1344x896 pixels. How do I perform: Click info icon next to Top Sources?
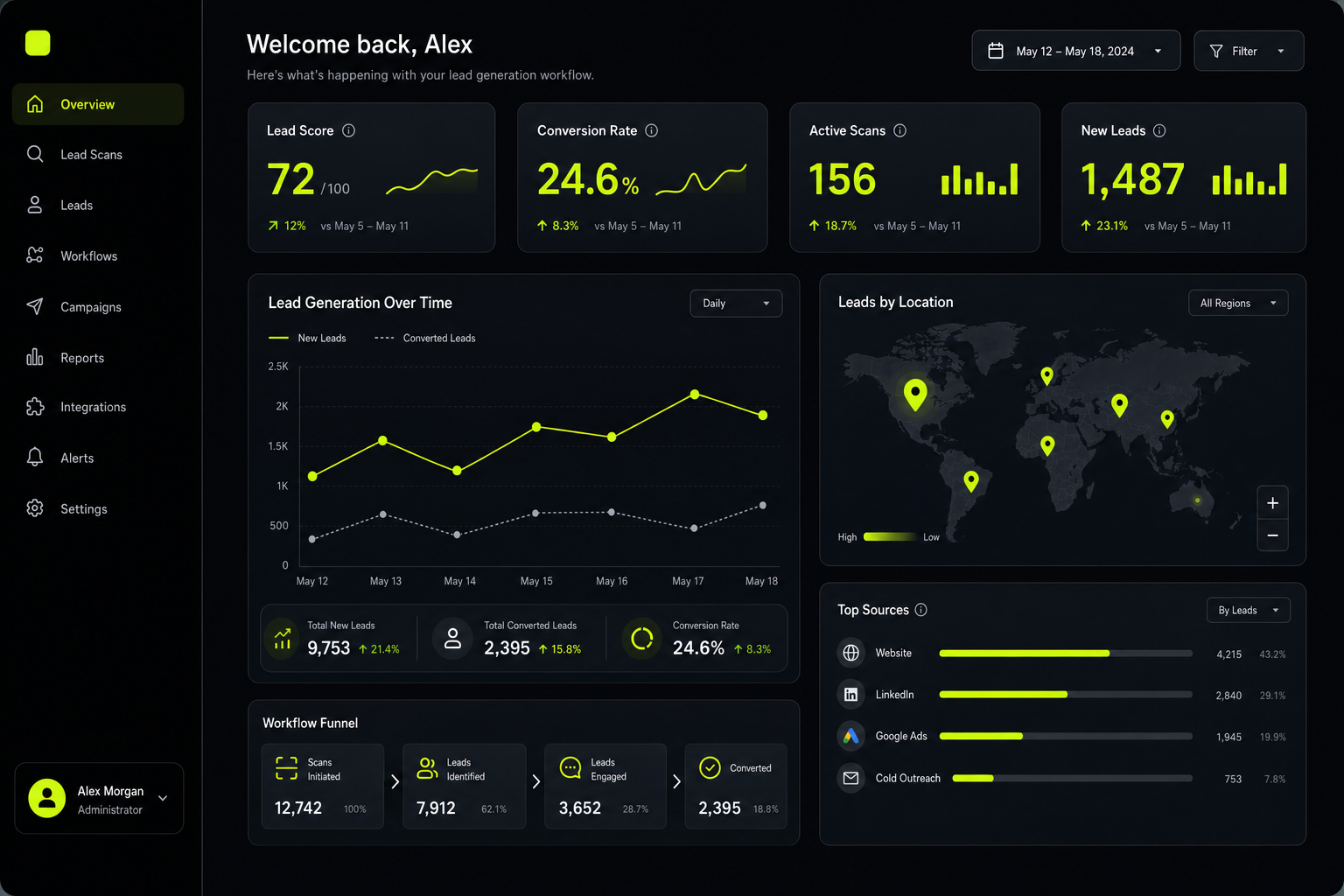tap(920, 610)
